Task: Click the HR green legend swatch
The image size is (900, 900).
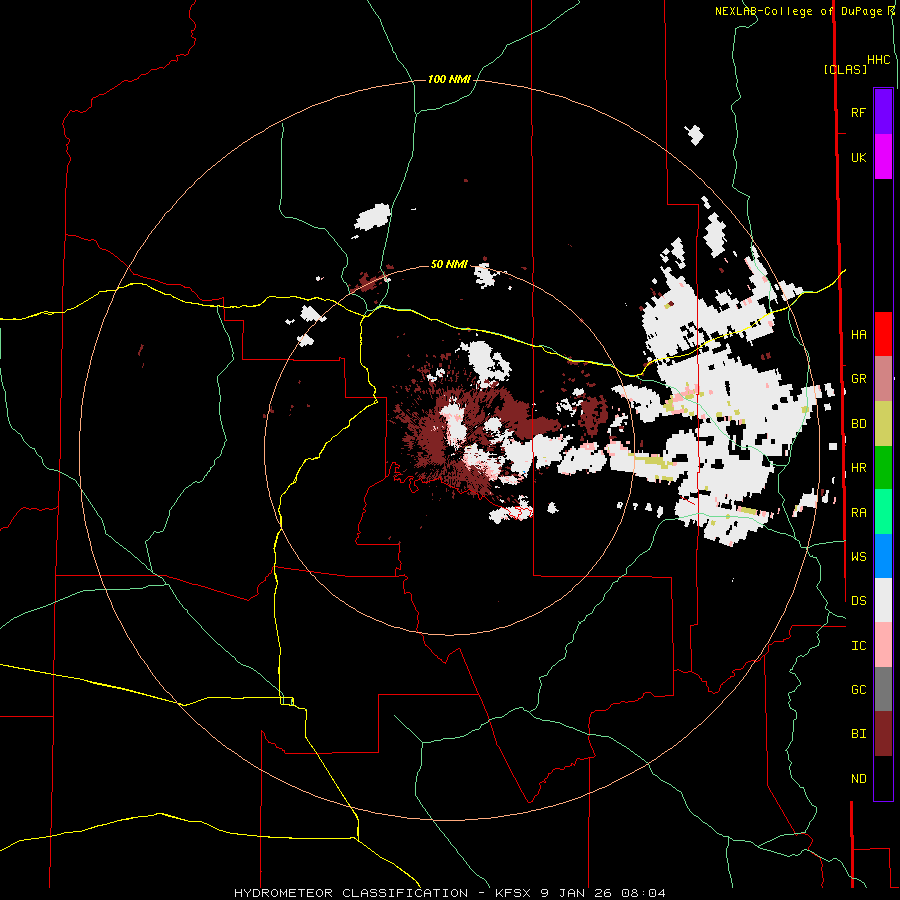Action: point(883,468)
